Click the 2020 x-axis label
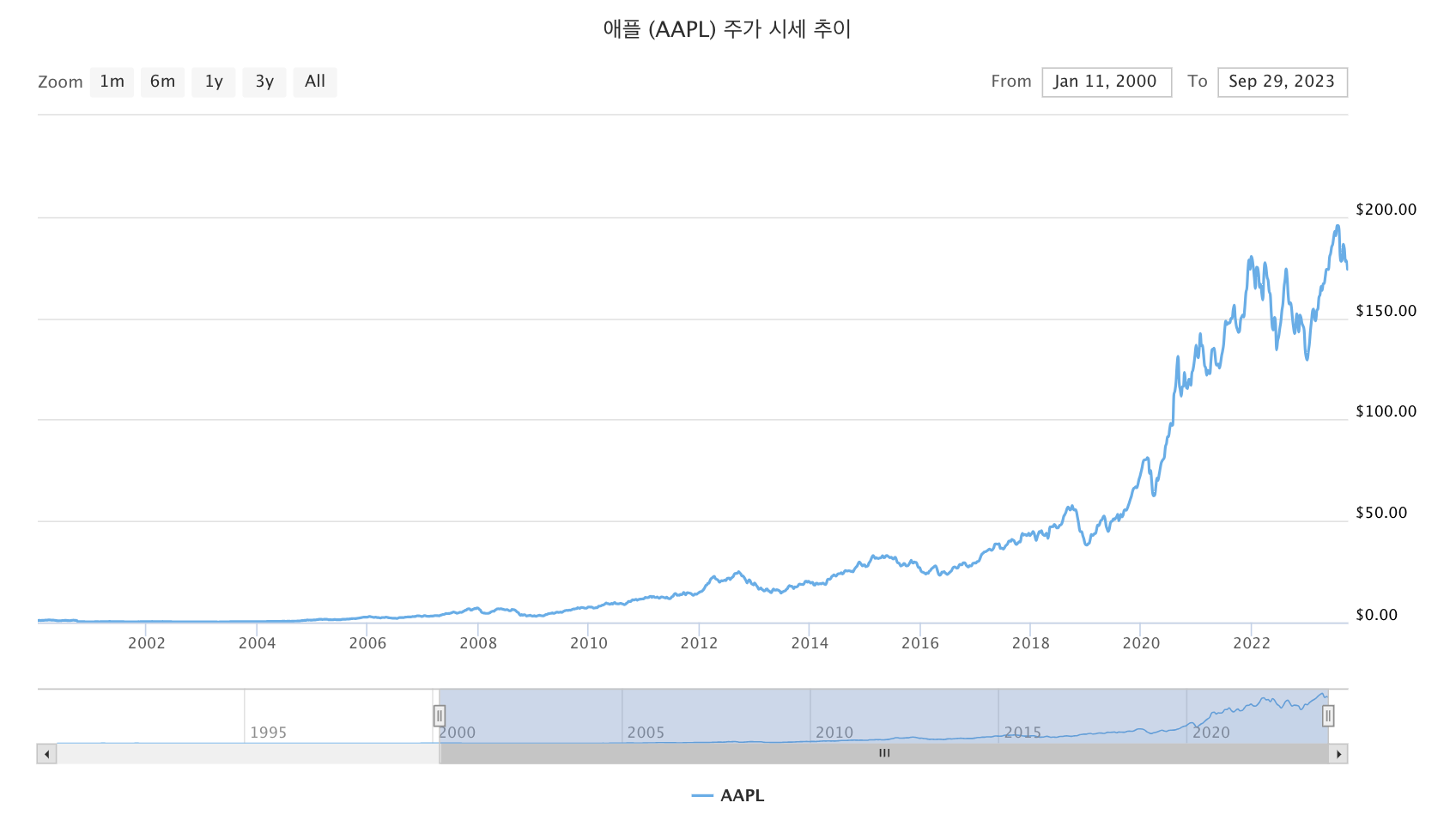 (x=1141, y=643)
